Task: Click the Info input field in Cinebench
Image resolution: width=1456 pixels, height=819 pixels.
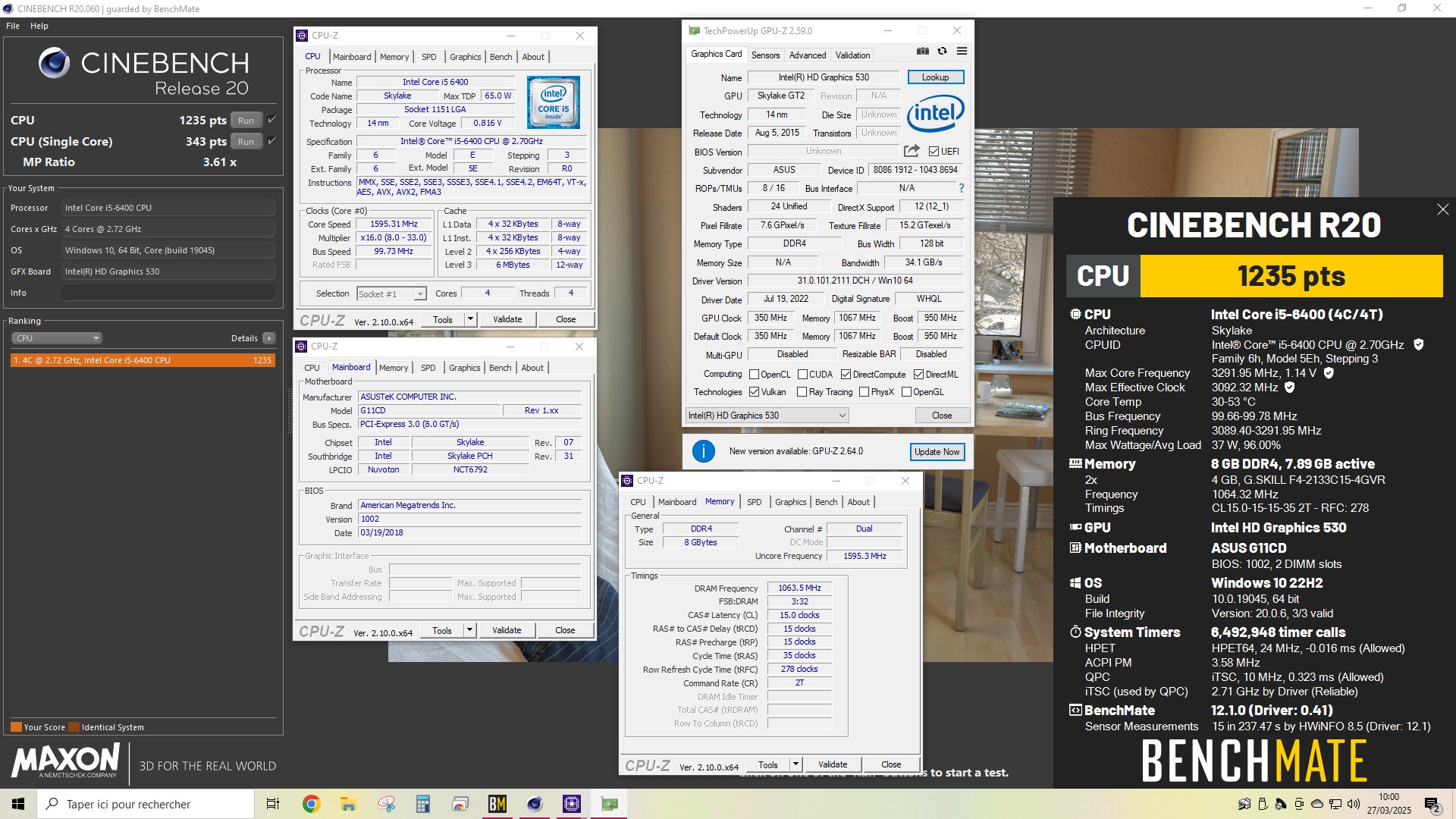Action: (x=168, y=293)
